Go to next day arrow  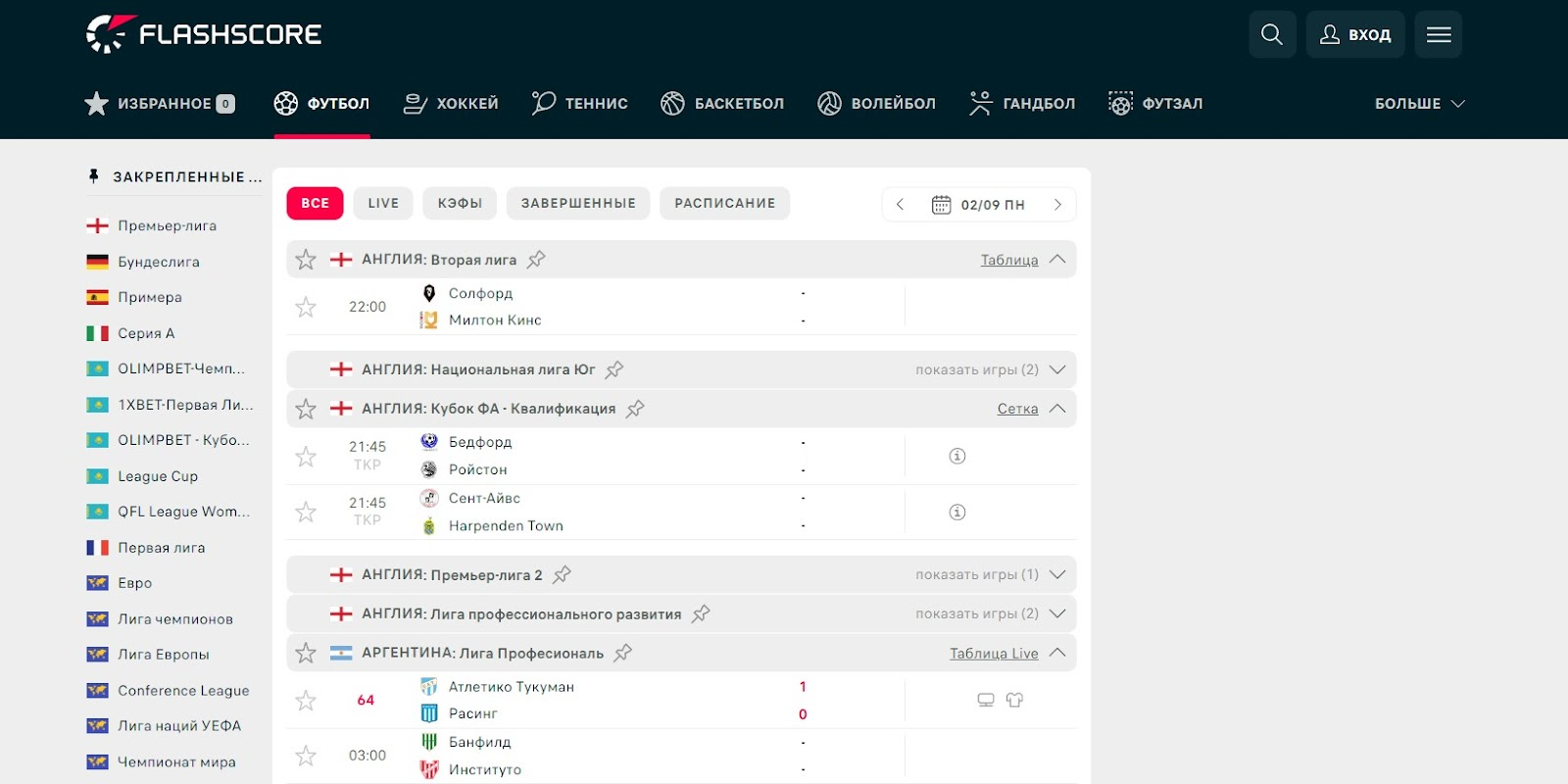coord(1057,204)
